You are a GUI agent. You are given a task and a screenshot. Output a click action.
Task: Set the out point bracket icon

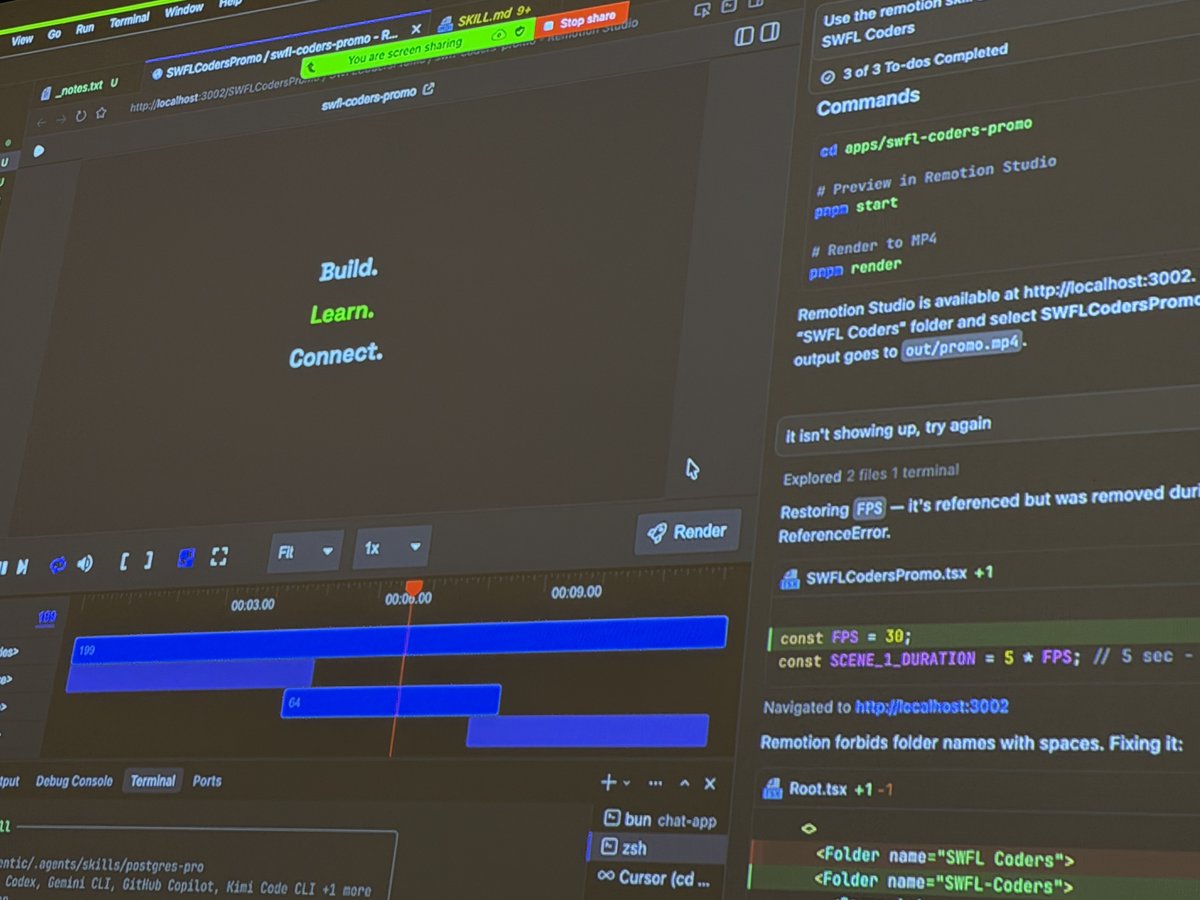point(148,559)
